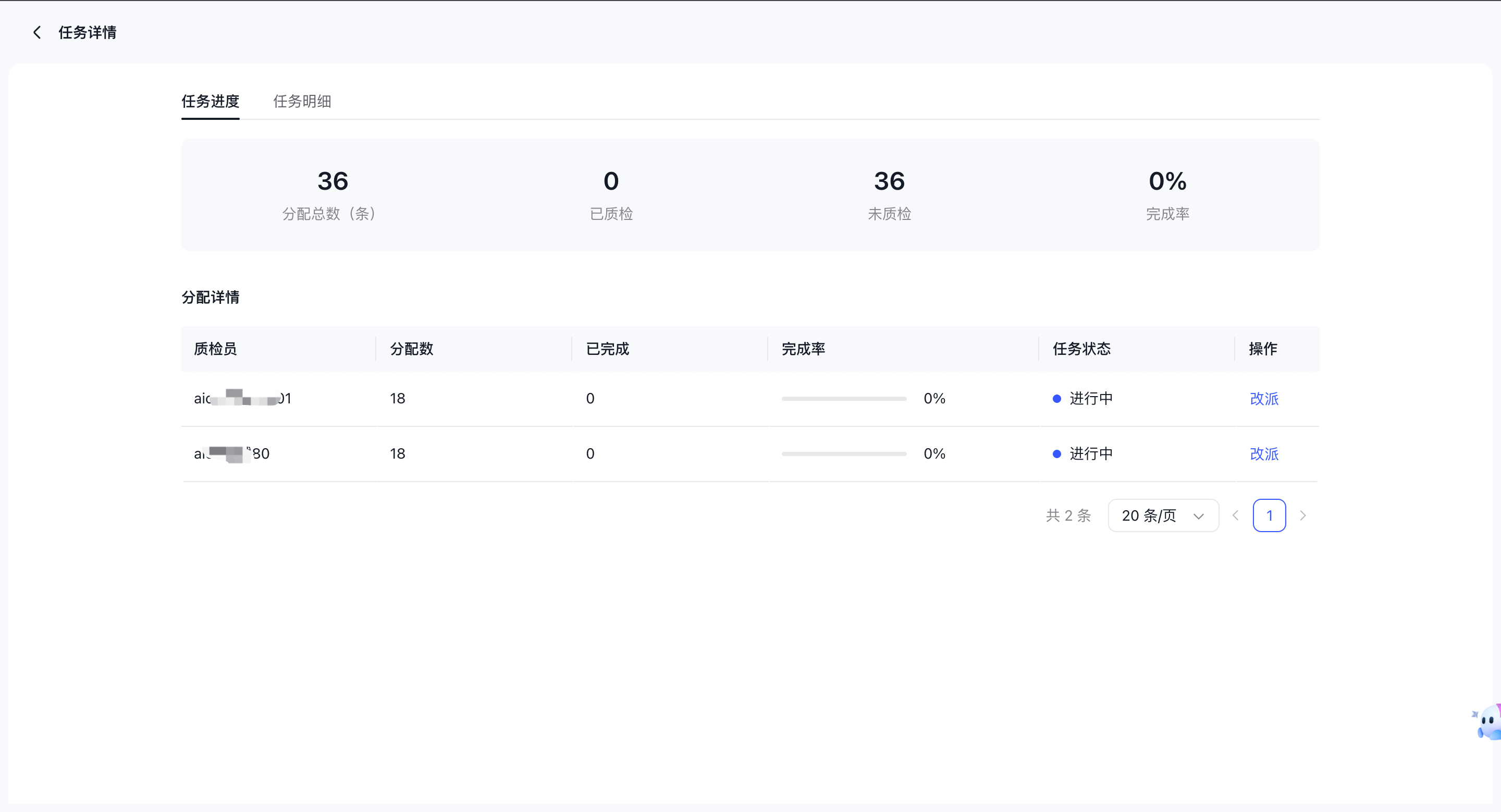Go back using the left arrow icon
The width and height of the screenshot is (1501, 812).
pos(36,33)
